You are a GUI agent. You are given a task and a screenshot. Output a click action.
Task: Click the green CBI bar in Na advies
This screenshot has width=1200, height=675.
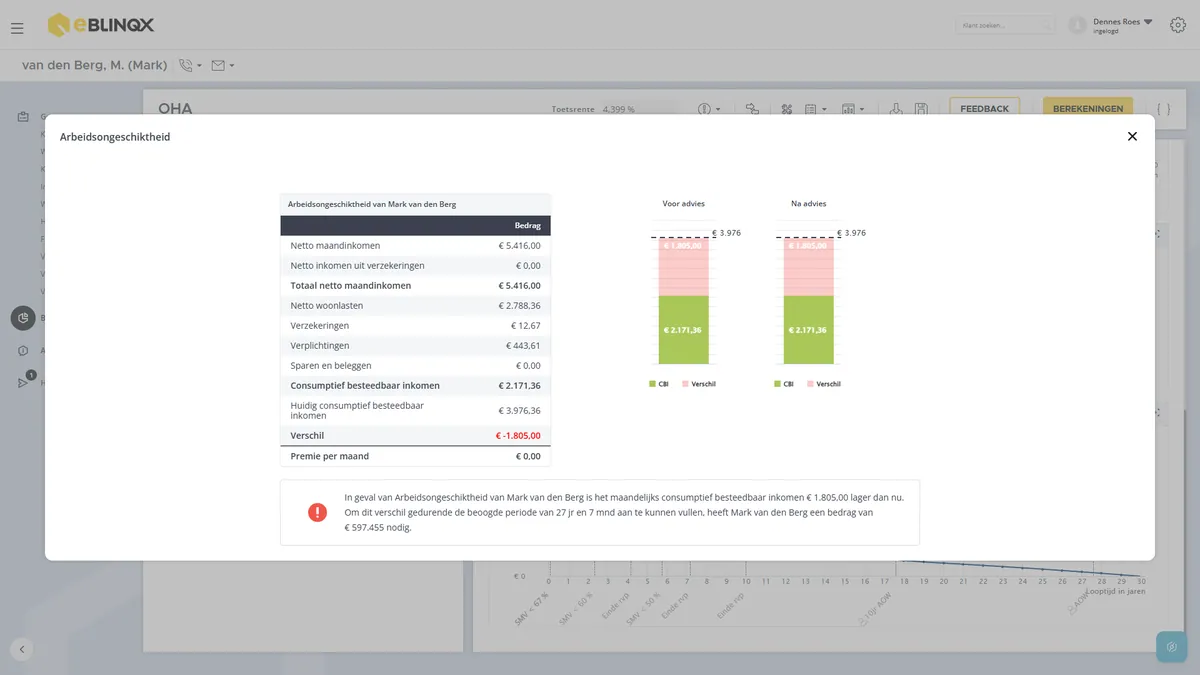click(808, 329)
